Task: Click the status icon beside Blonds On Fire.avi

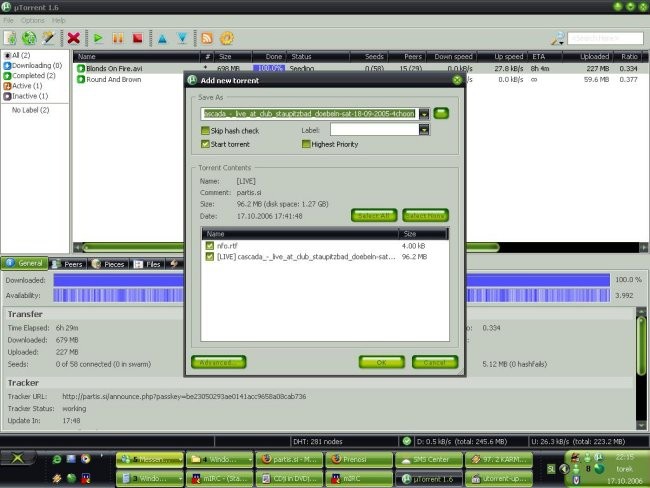Action: tap(81, 68)
